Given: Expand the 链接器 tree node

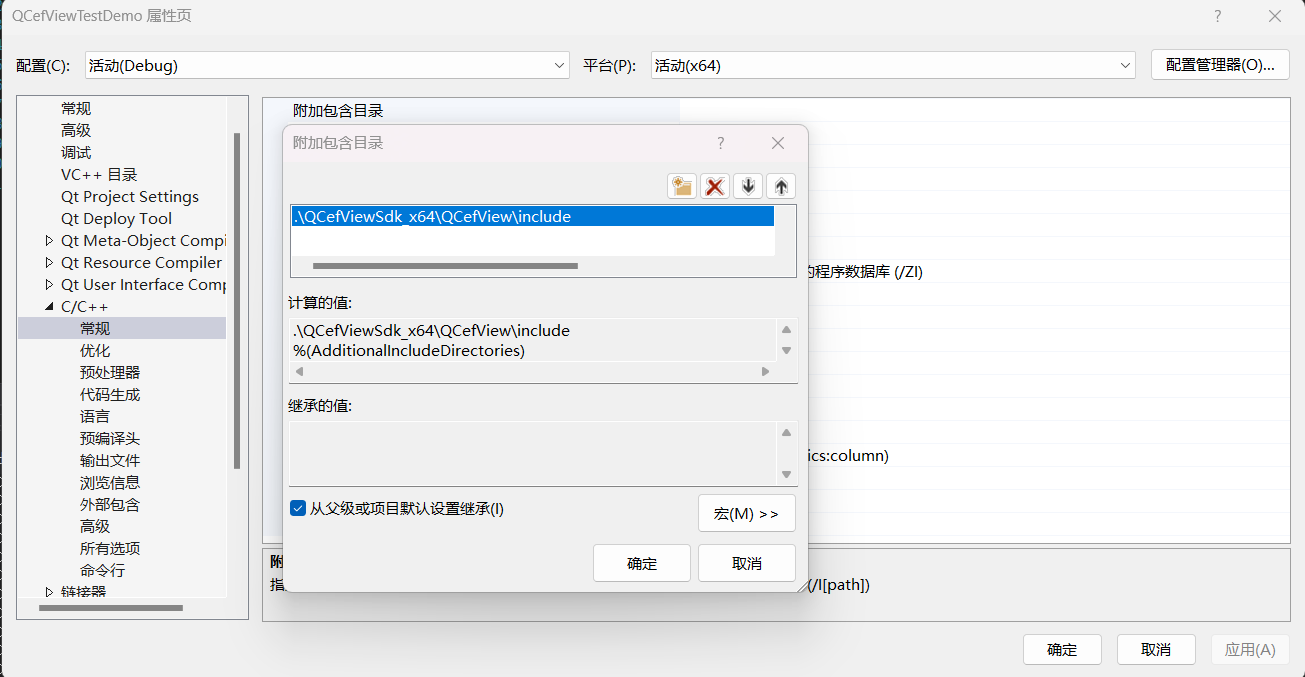Looking at the screenshot, I should point(50,592).
